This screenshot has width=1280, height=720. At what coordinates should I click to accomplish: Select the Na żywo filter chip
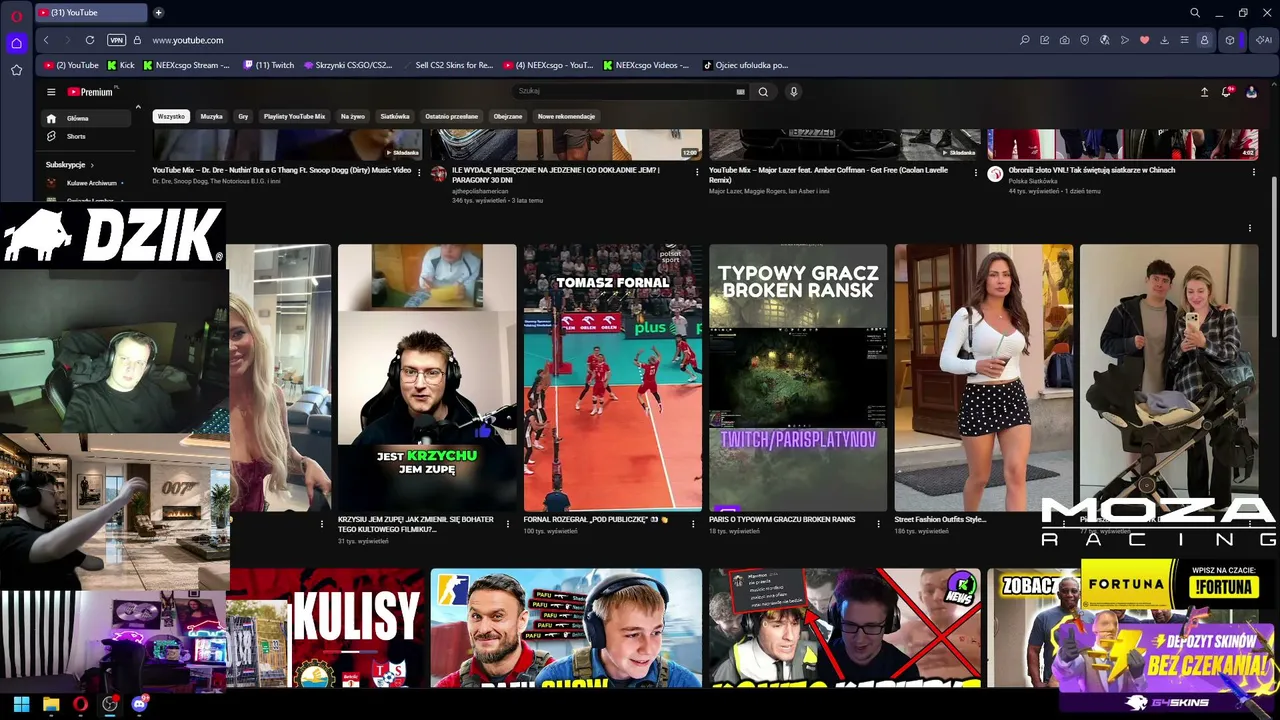pos(353,116)
